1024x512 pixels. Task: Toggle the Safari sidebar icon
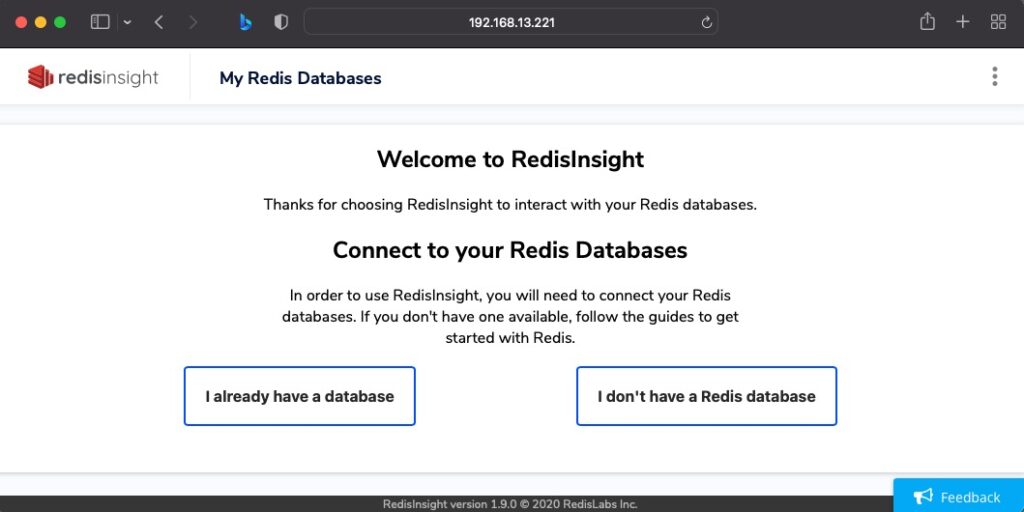click(x=100, y=22)
